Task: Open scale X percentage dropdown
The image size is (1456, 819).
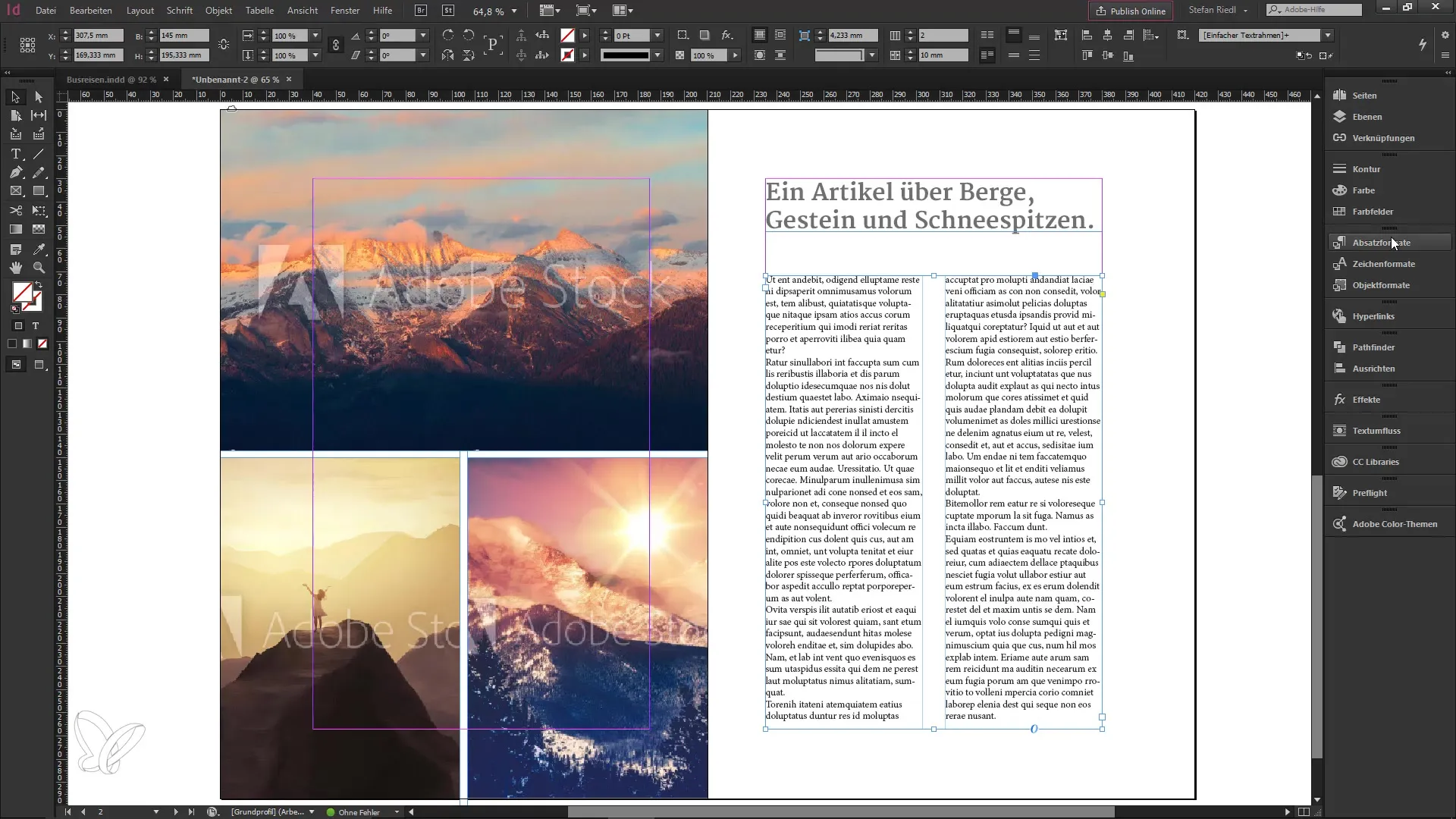Action: [x=315, y=36]
